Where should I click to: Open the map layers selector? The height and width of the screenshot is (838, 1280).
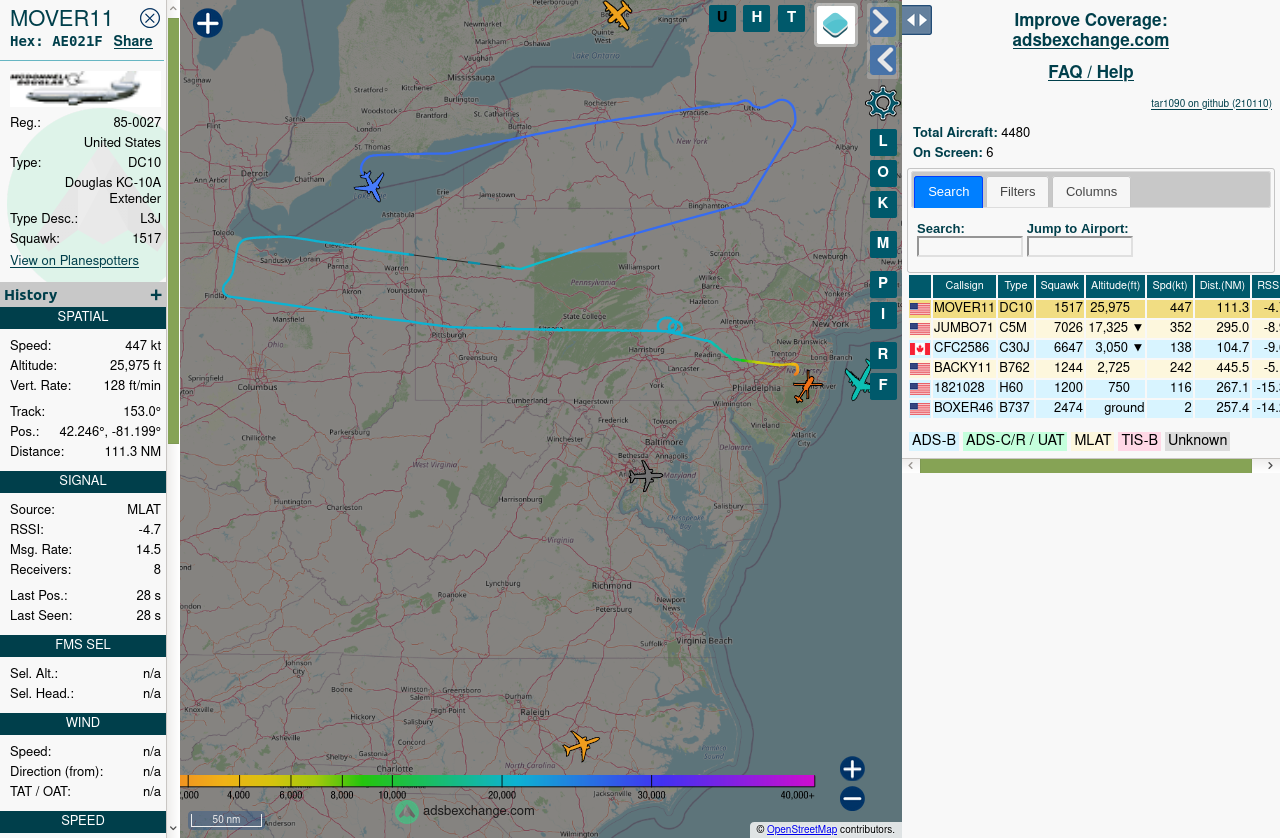(836, 25)
